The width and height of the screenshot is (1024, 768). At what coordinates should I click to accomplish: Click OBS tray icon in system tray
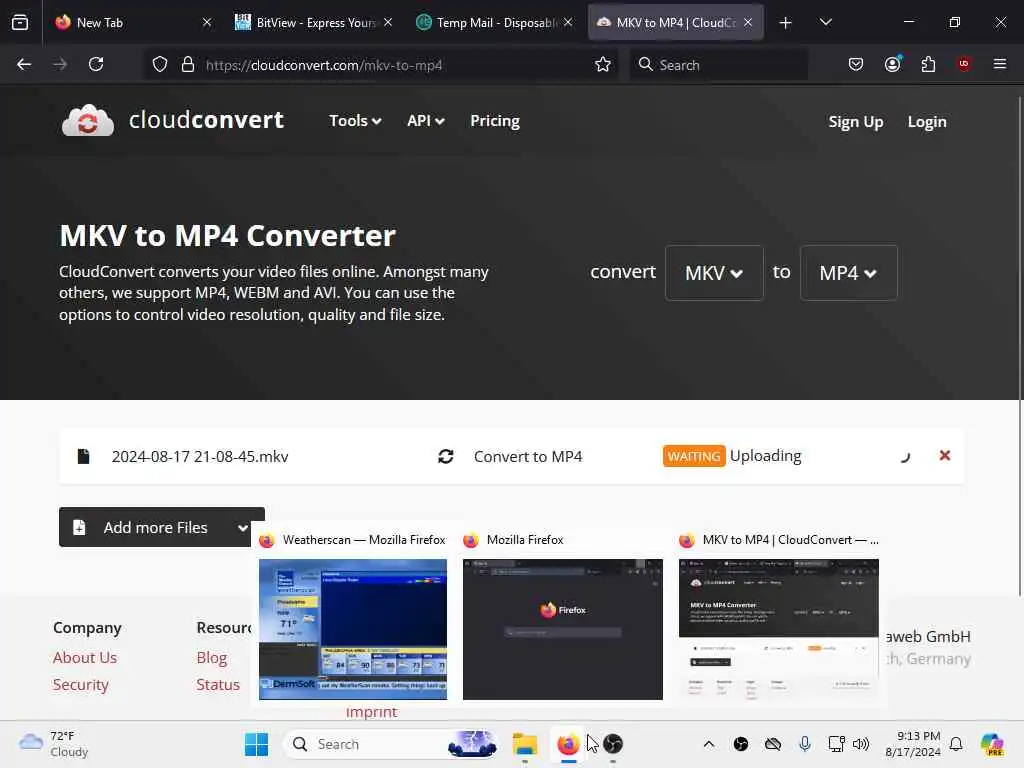pyautogui.click(x=741, y=744)
